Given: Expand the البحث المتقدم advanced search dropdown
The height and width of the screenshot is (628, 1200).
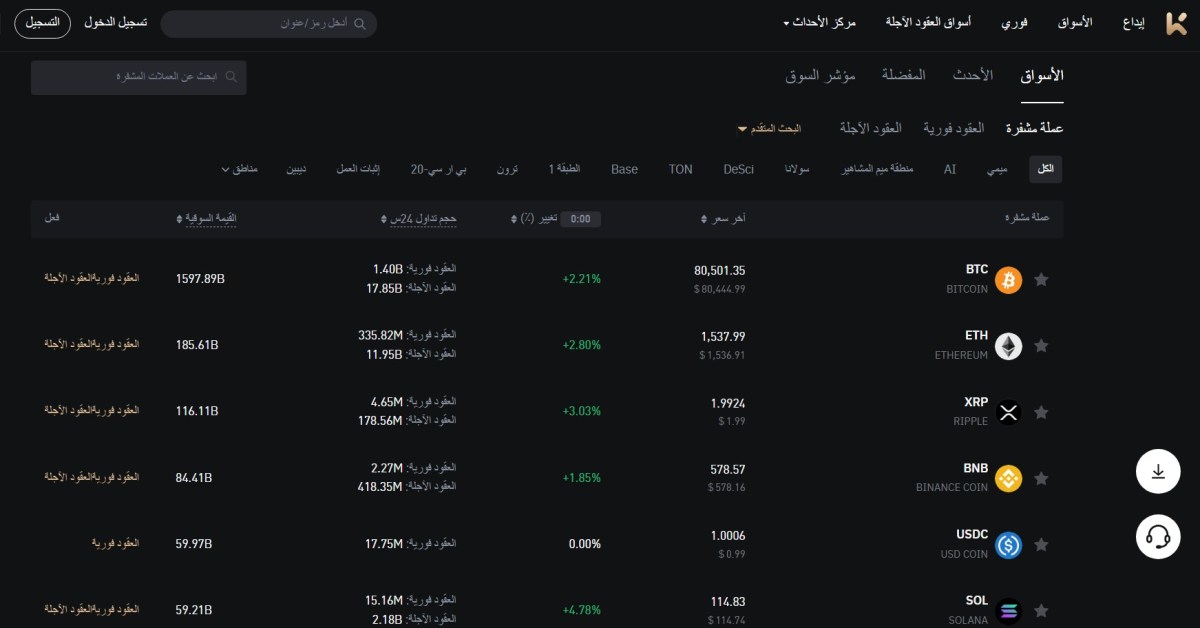Looking at the screenshot, I should point(770,129).
